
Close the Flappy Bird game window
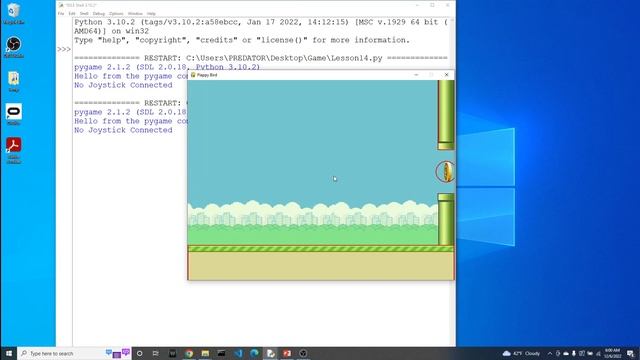(447, 75)
